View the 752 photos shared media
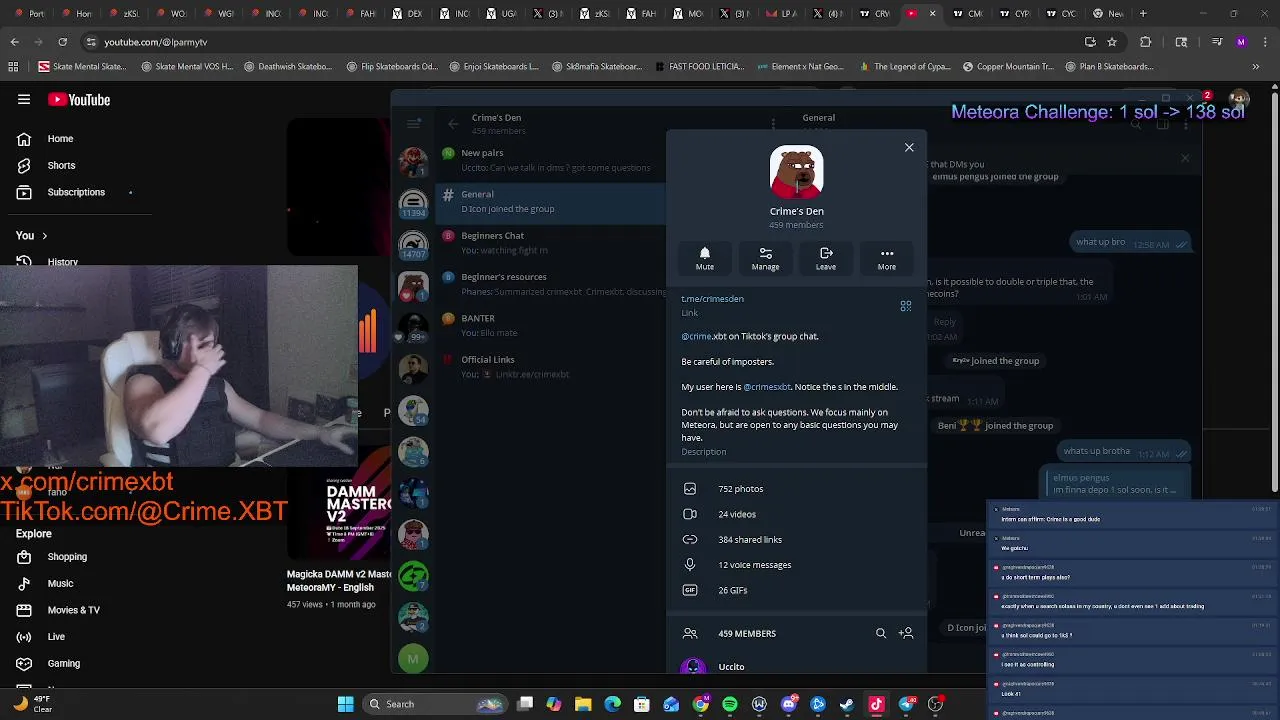Screen dimensions: 1280x720 (x=797, y=489)
